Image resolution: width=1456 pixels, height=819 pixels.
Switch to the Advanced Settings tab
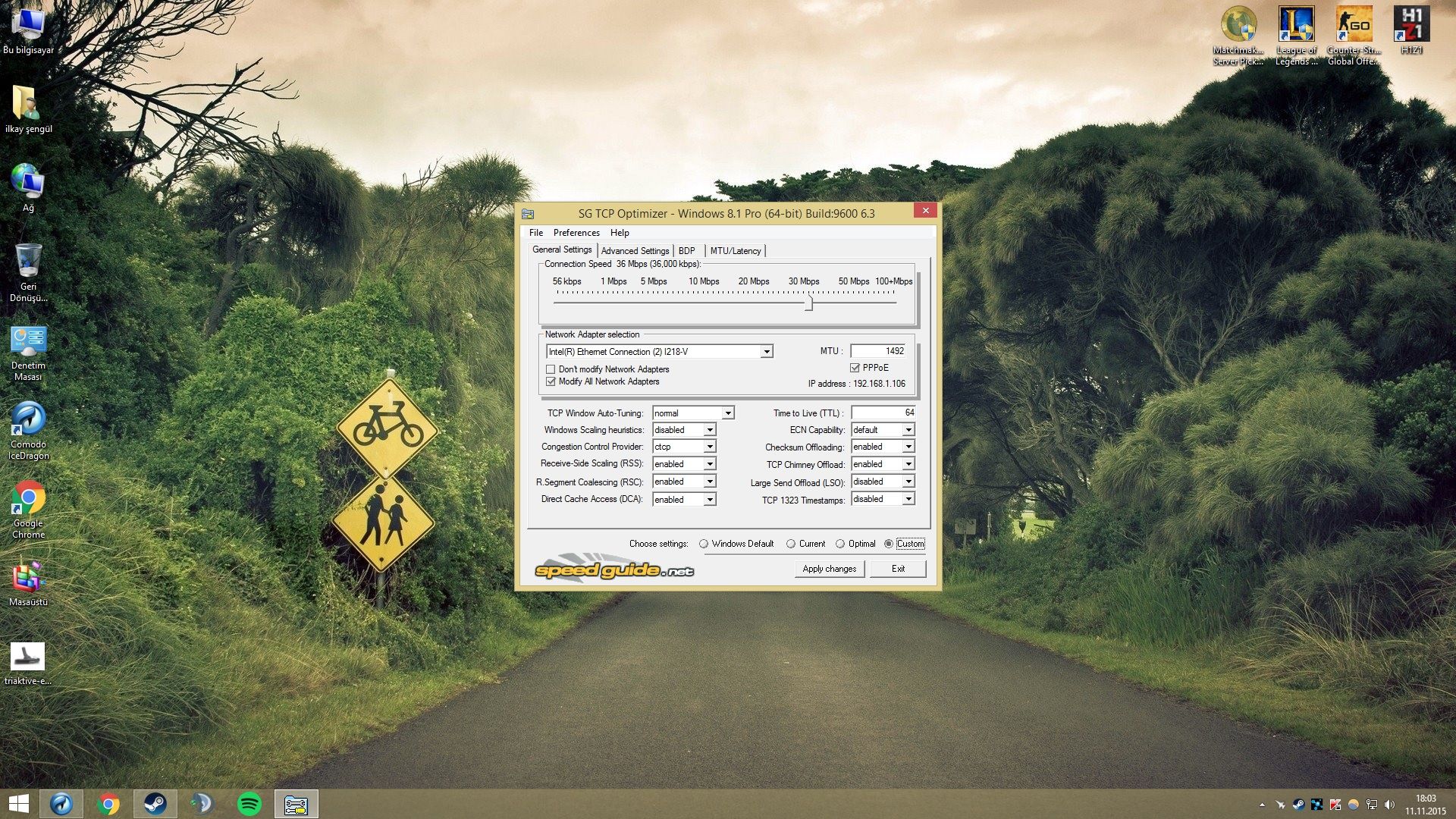click(x=635, y=251)
